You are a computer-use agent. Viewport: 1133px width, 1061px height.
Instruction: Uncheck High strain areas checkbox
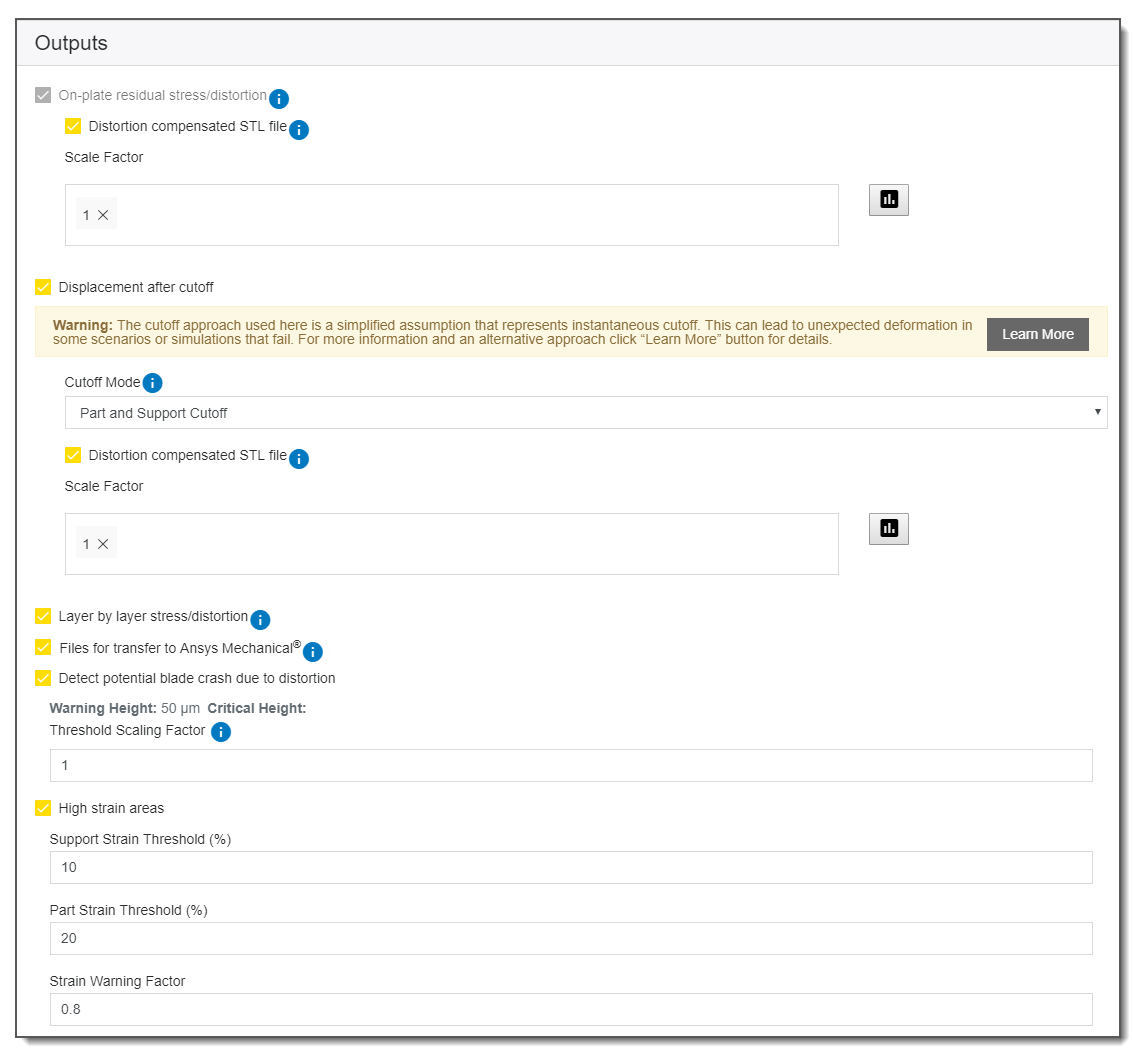(43, 808)
